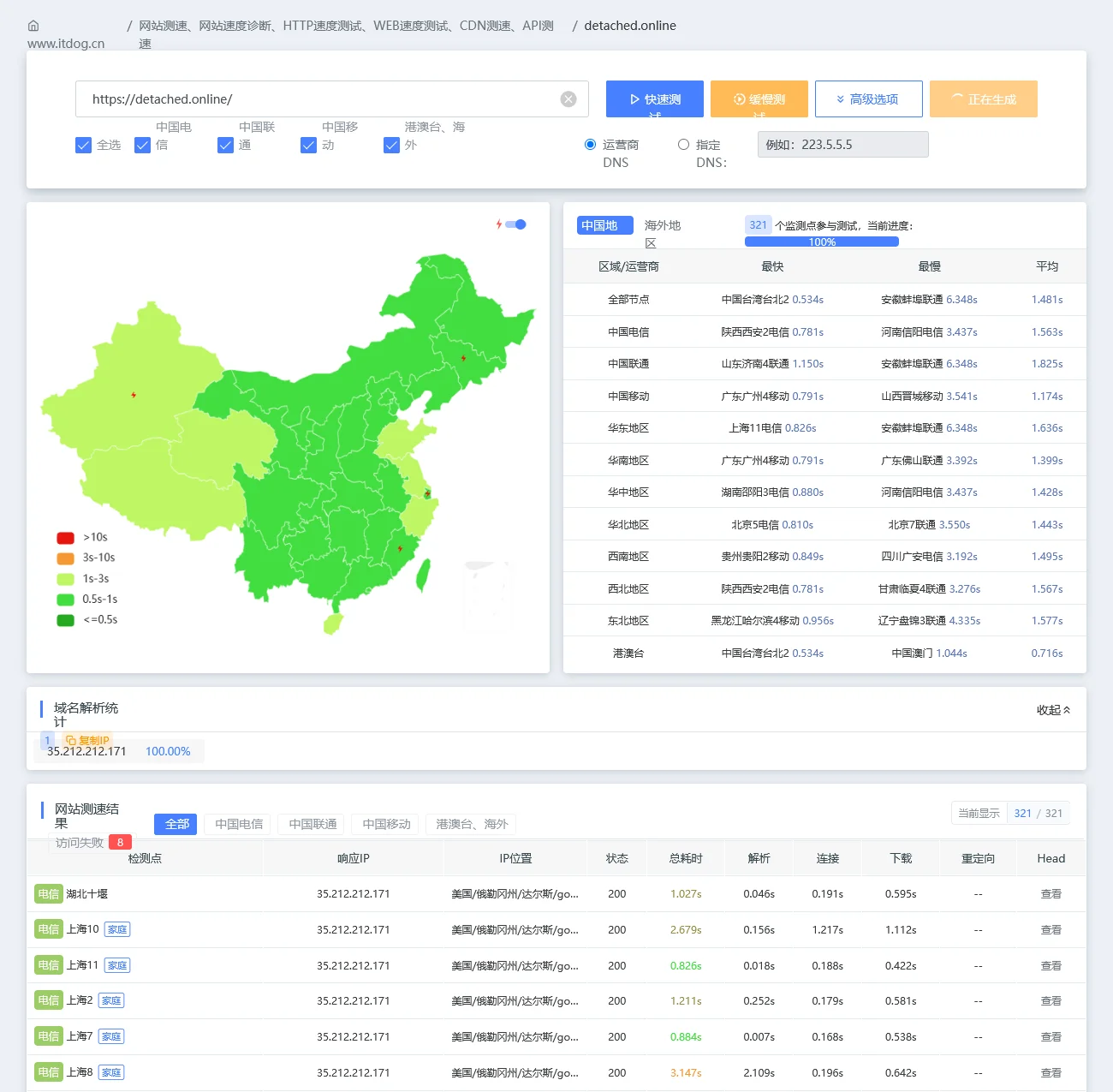This screenshot has height=1092, width=1113.
Task: Click the 家庭 tag beside 上海8
Action: tap(111, 1072)
